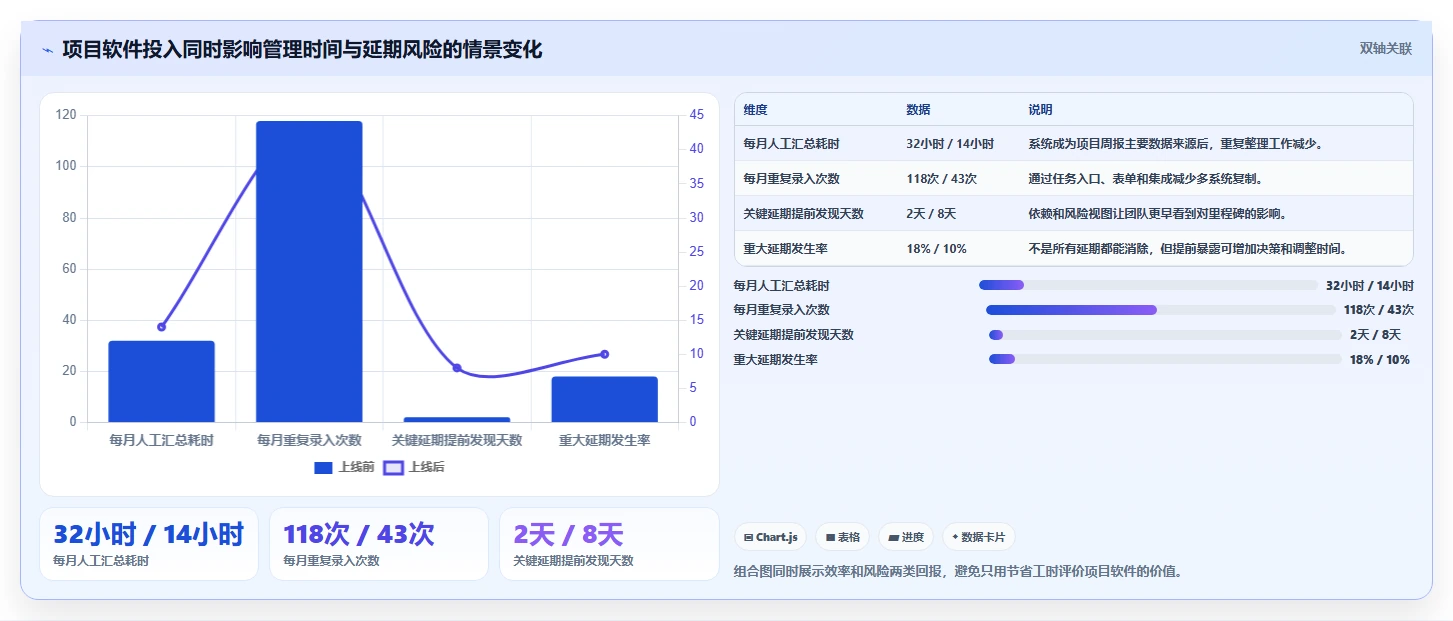Click the x-axis label 关键延期提前发现天数
This screenshot has height=621, width=1453.
457,440
